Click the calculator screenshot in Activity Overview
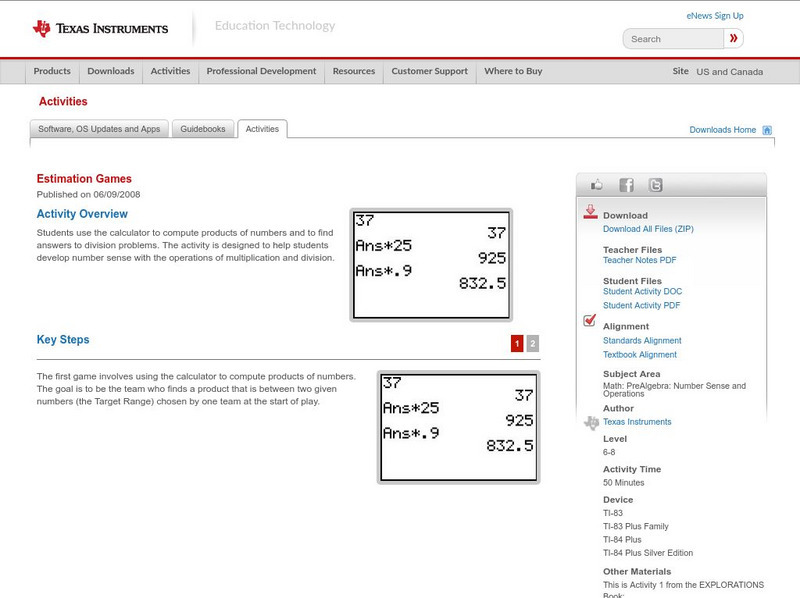Image resolution: width=800 pixels, height=598 pixels. pyautogui.click(x=431, y=265)
